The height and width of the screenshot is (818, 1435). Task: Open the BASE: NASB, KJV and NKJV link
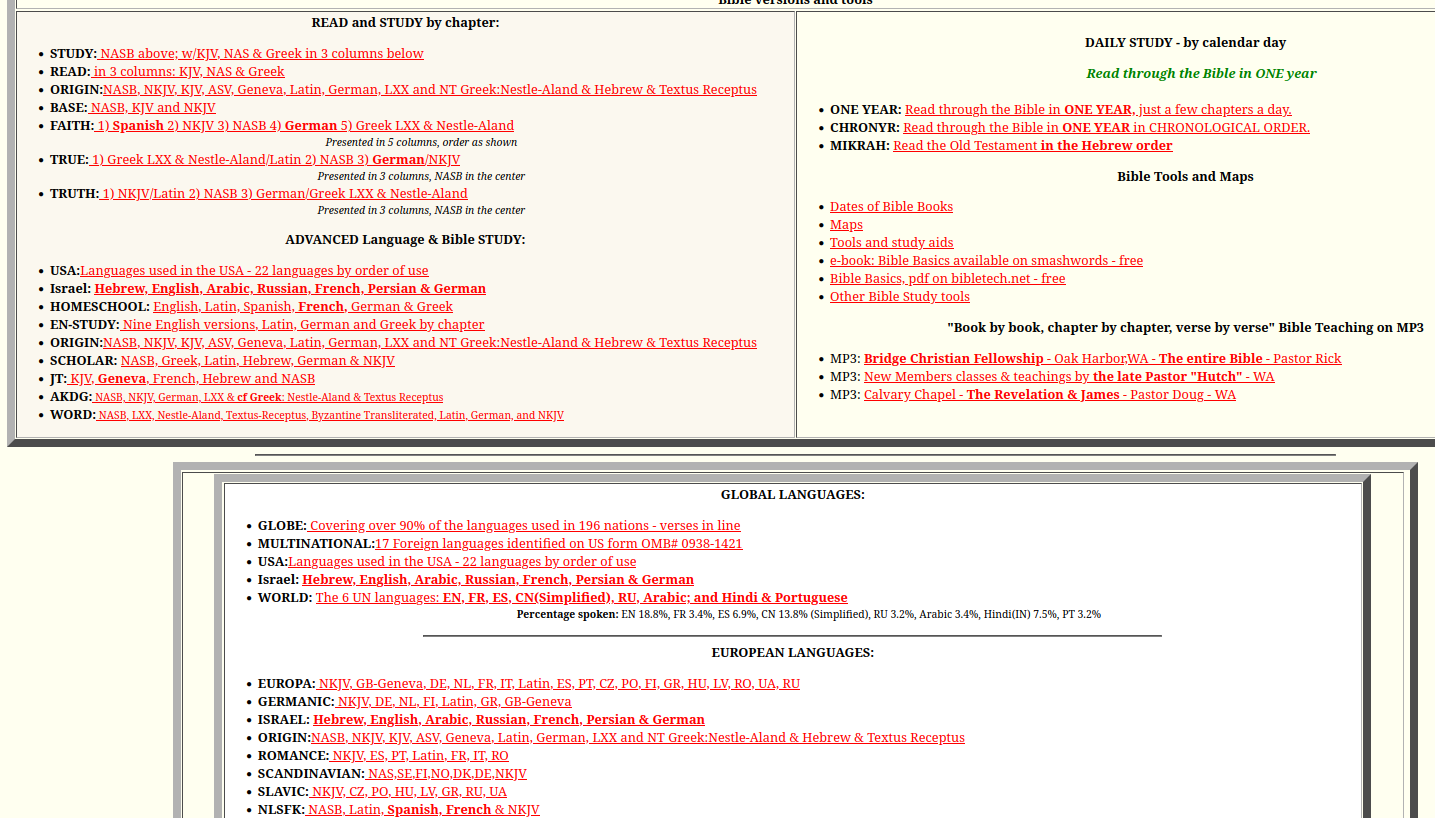tap(152, 108)
